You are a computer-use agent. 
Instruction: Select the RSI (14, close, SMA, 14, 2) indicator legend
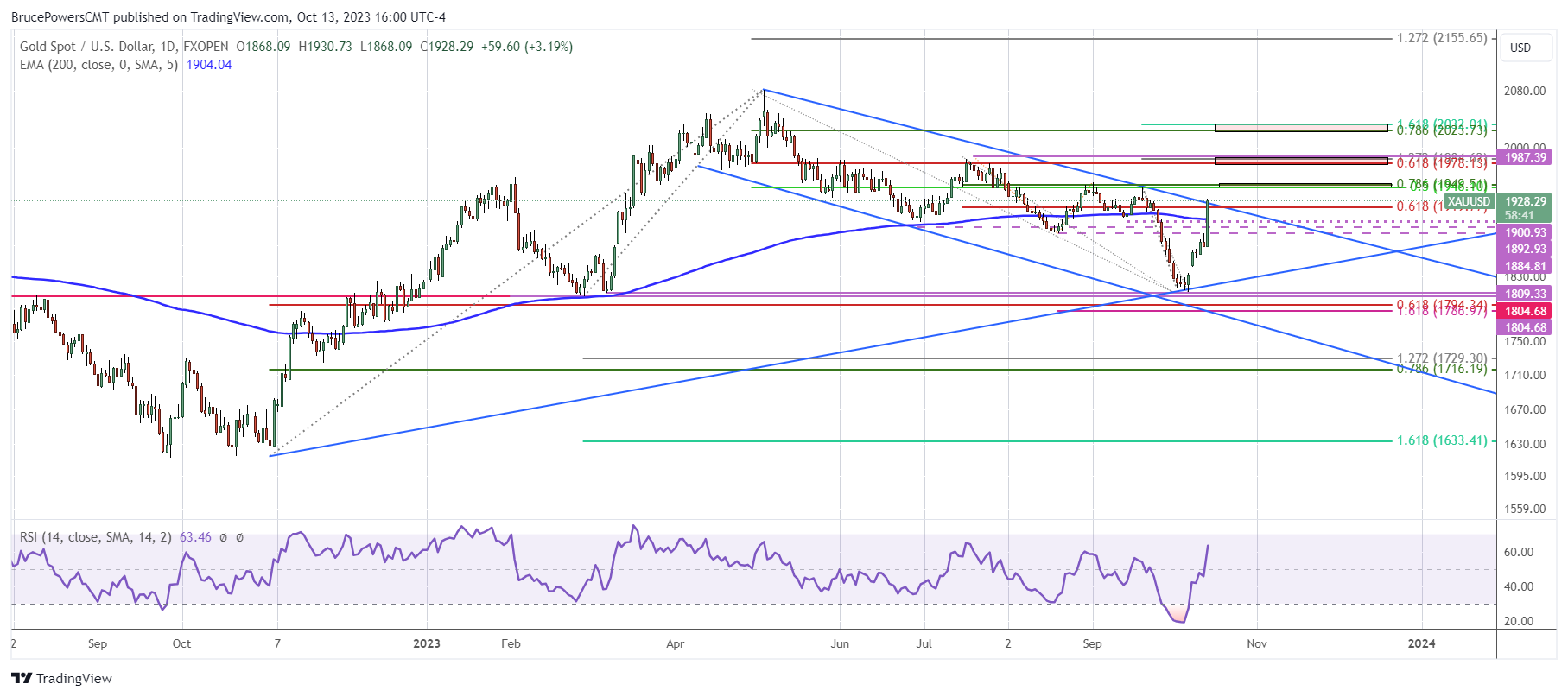[96, 537]
